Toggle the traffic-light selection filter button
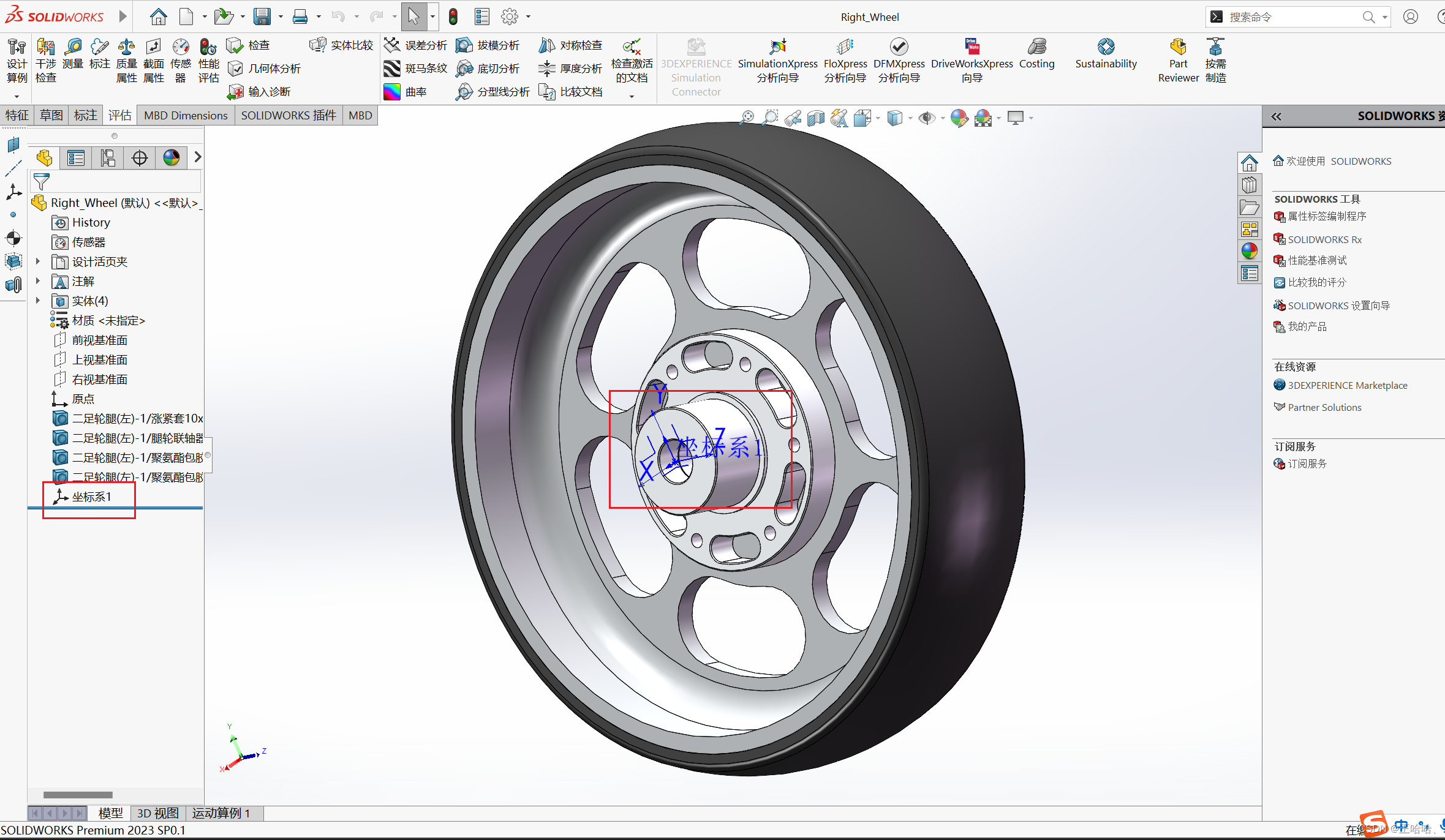Viewport: 1445px width, 840px height. [x=453, y=17]
